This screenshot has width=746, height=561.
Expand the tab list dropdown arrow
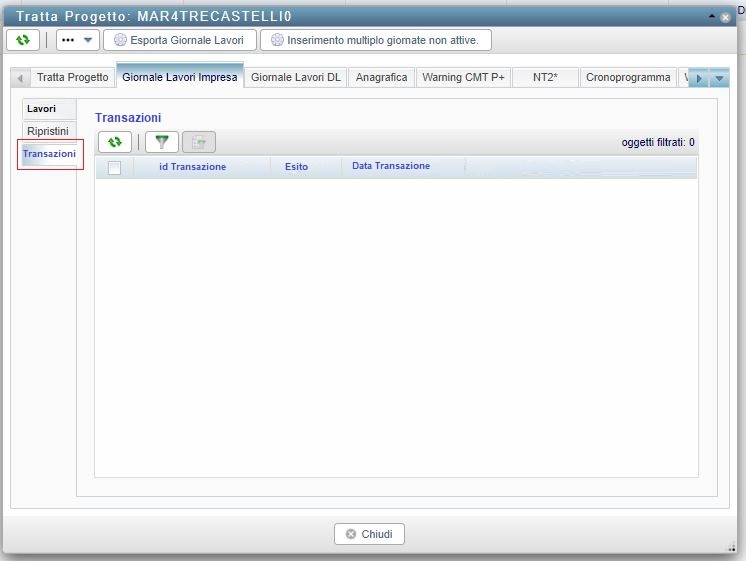(720, 78)
